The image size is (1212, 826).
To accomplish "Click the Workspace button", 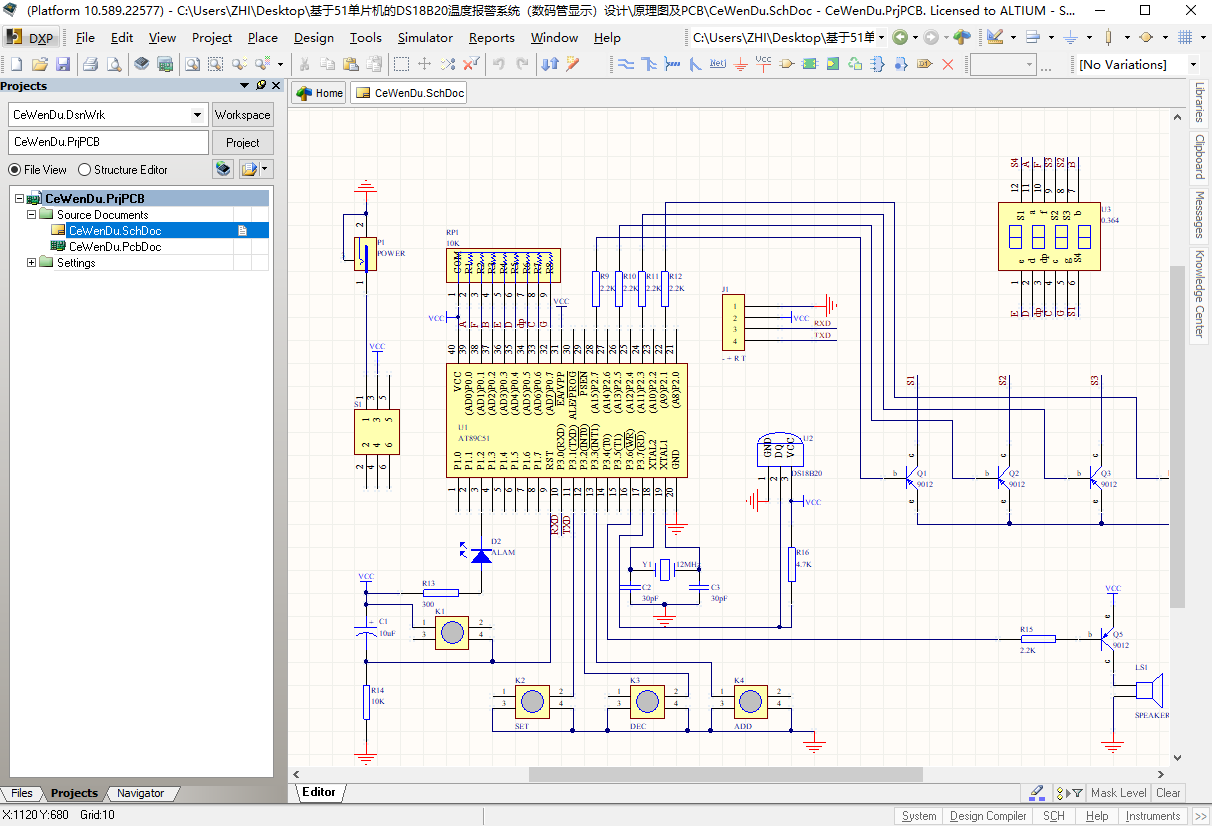I will click(242, 115).
